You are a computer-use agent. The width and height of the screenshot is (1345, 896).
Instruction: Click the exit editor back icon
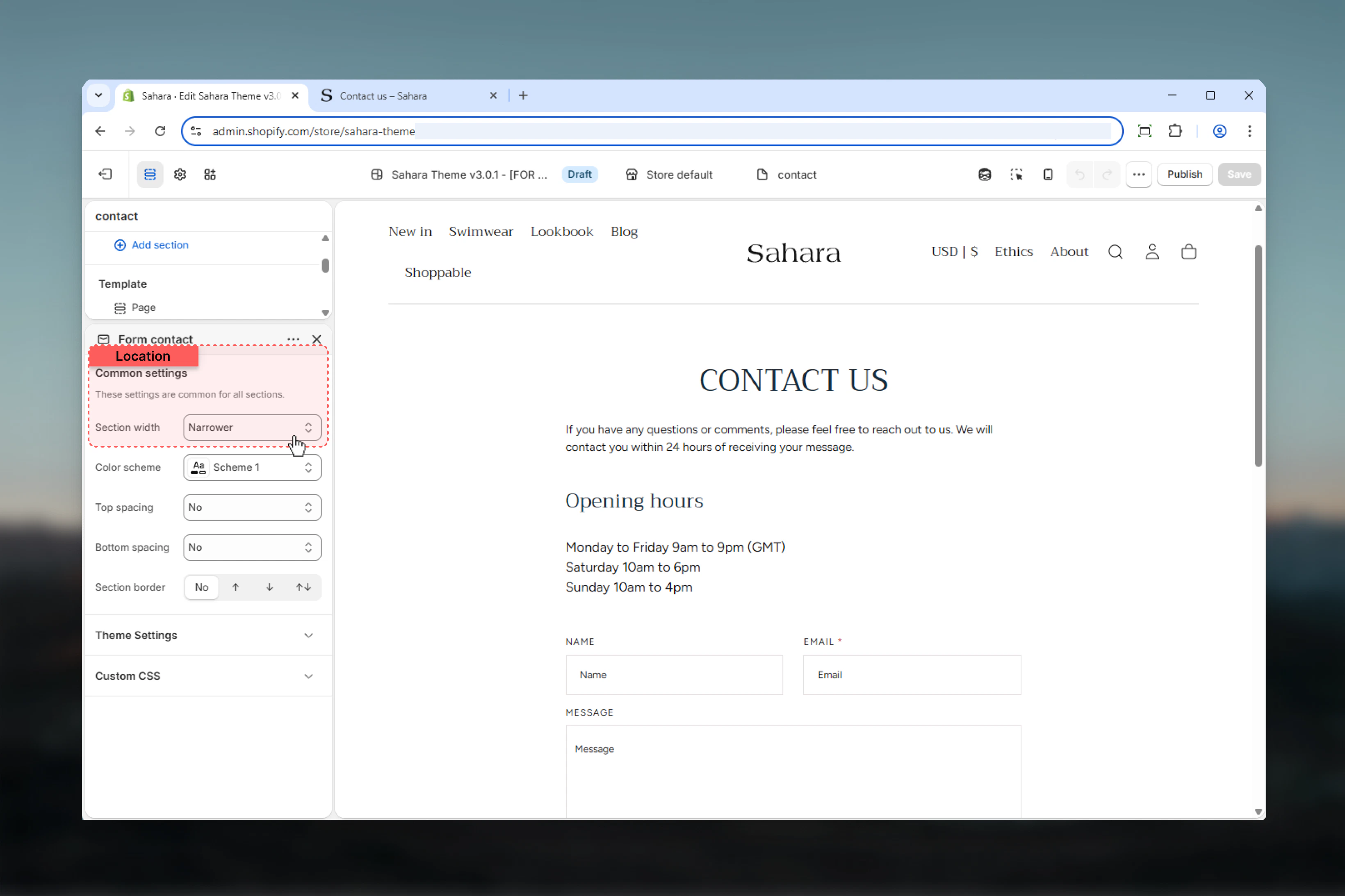click(105, 174)
